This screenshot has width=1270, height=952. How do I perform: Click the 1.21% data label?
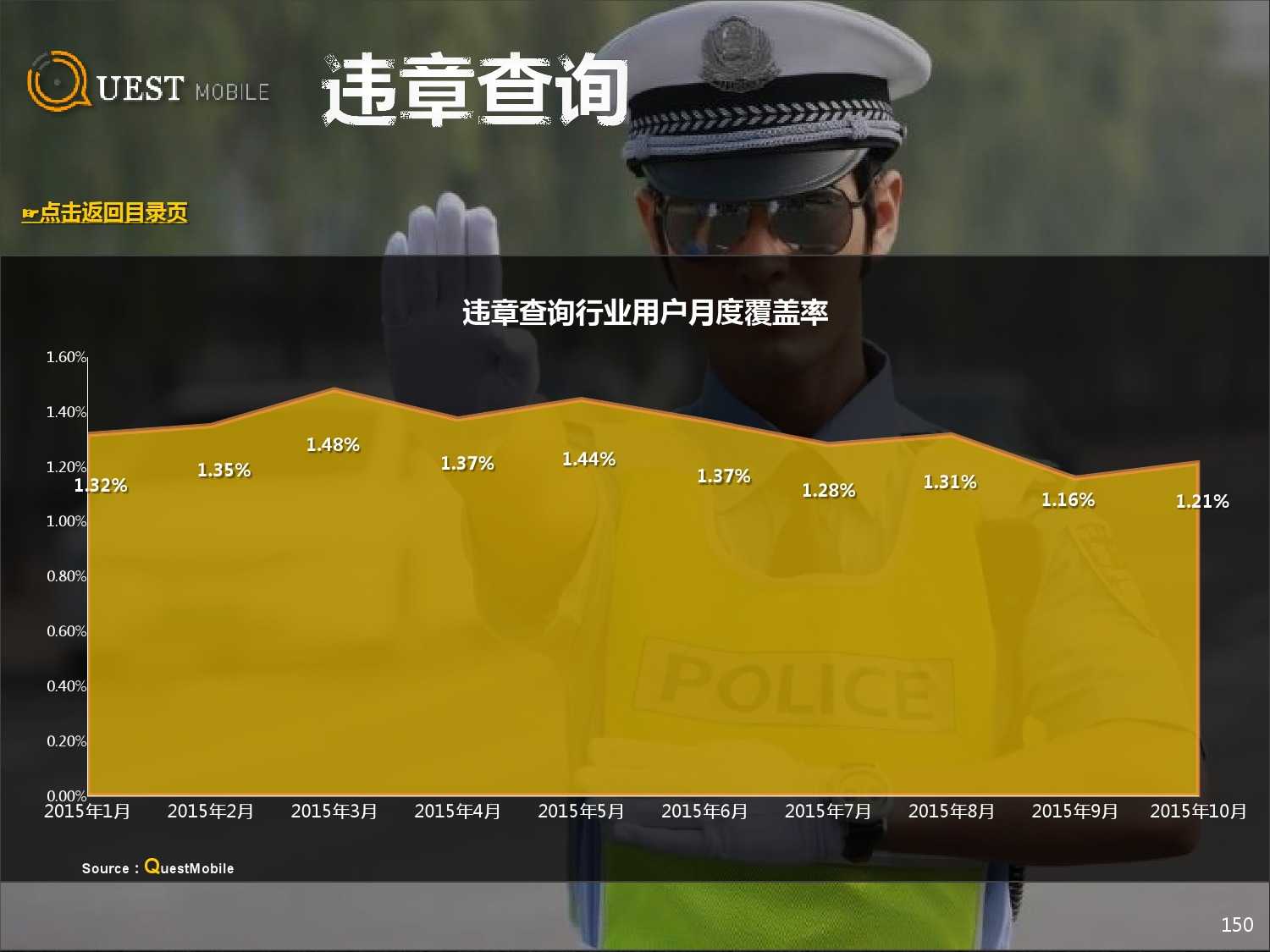(1202, 502)
